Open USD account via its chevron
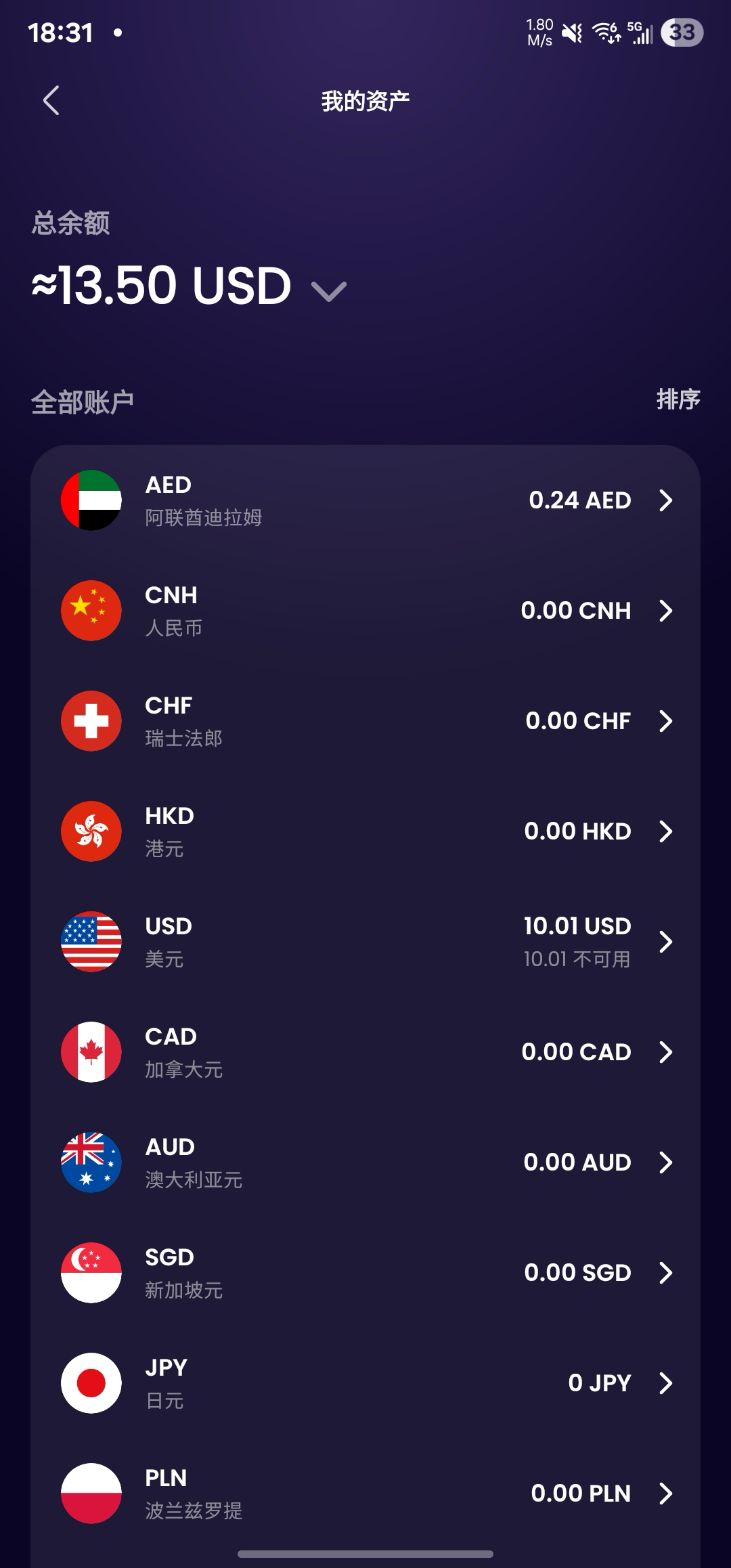The width and height of the screenshot is (731, 1568). coord(666,942)
